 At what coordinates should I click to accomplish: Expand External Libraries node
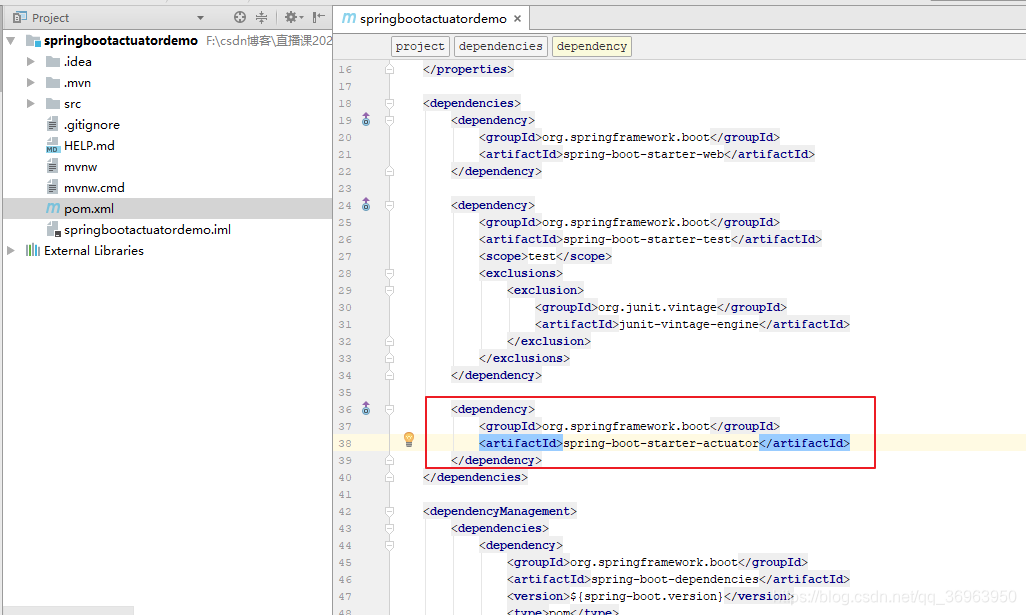pyautogui.click(x=10, y=251)
